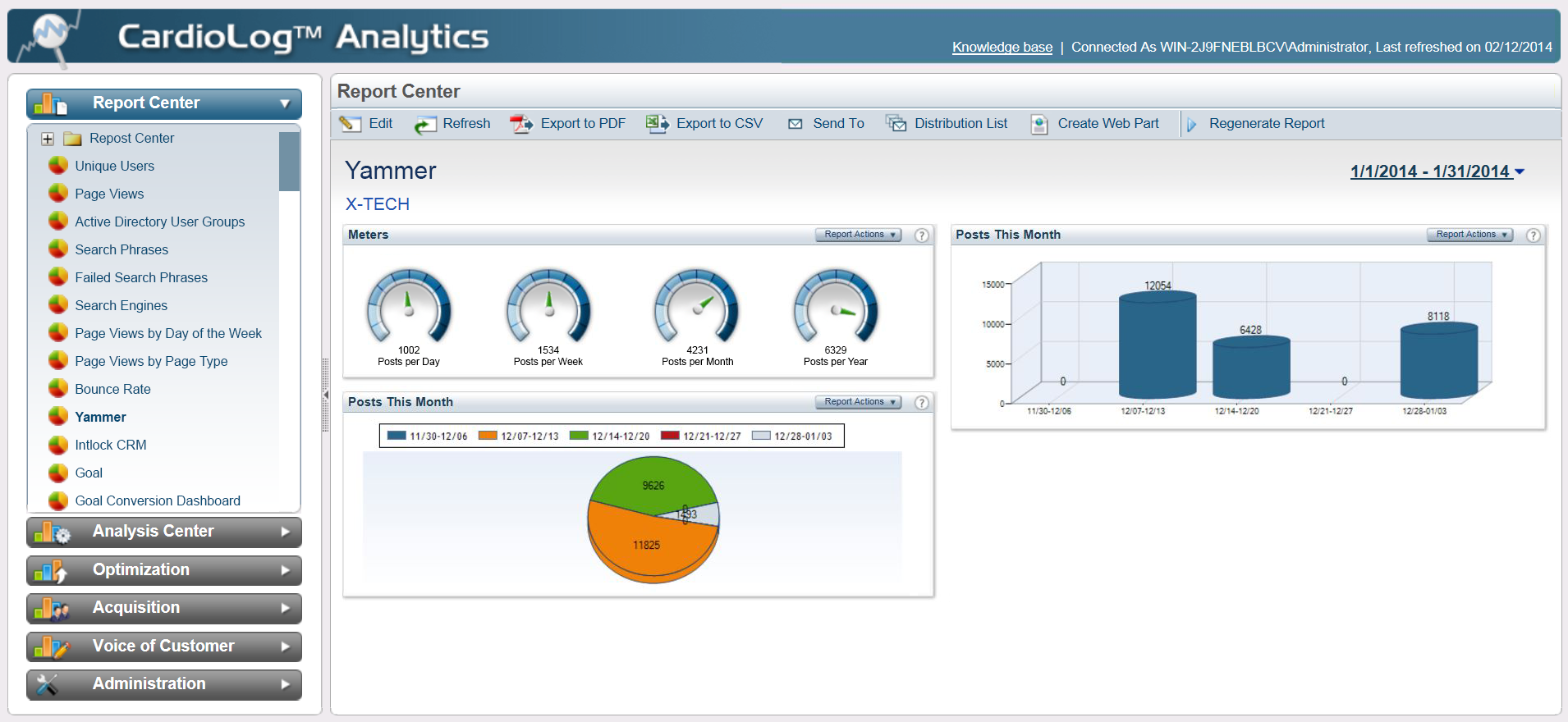
Task: Open the date range 1/1/2014 - 1/31/2014 dropdown
Action: tap(1437, 171)
